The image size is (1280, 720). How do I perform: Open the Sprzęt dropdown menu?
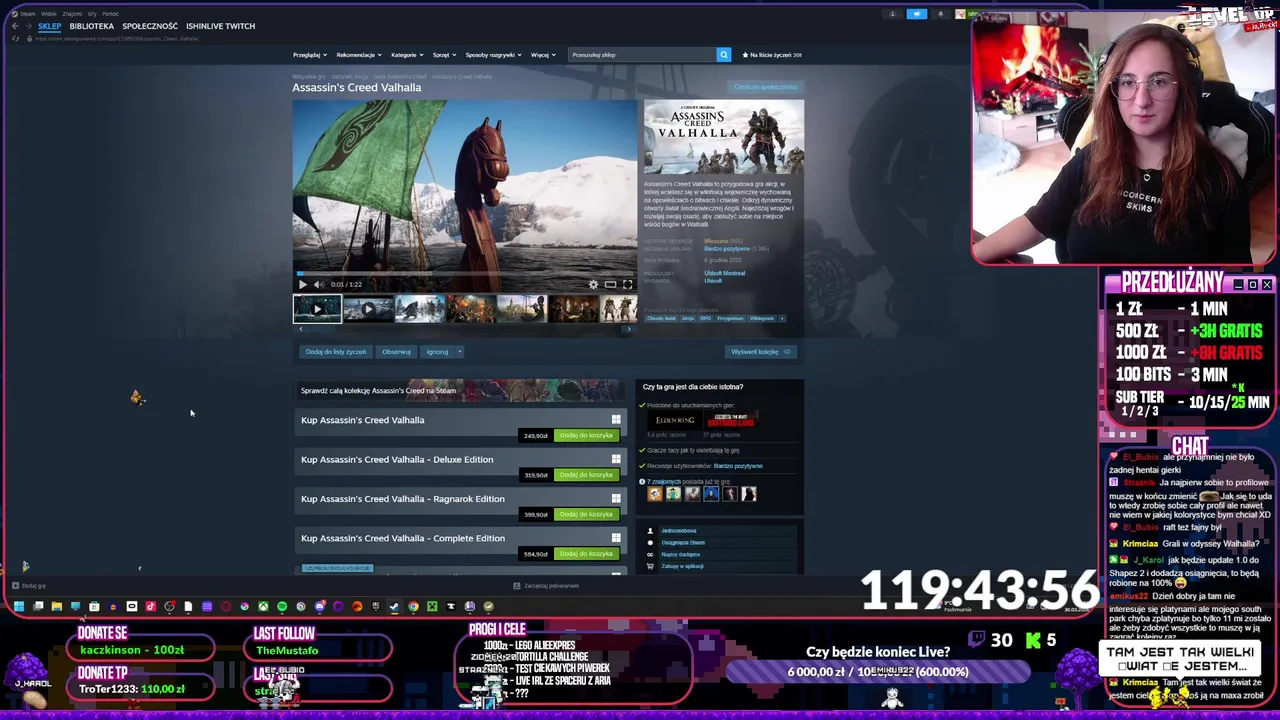coord(443,55)
